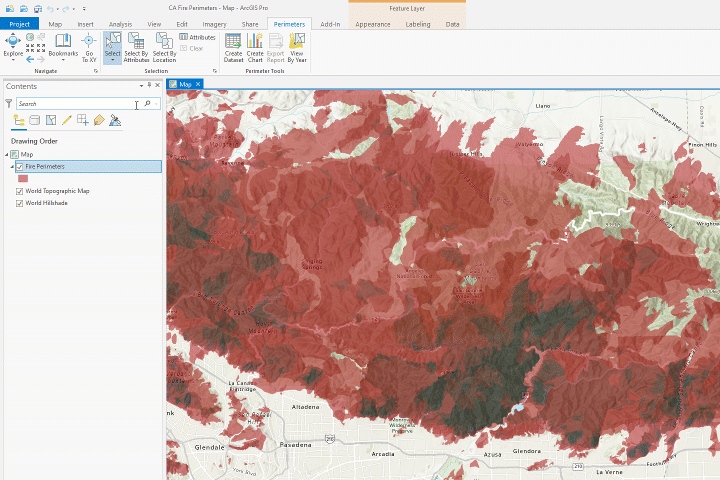Image resolution: width=720 pixels, height=480 pixels.
Task: Open Select By Location
Action: click(x=164, y=48)
